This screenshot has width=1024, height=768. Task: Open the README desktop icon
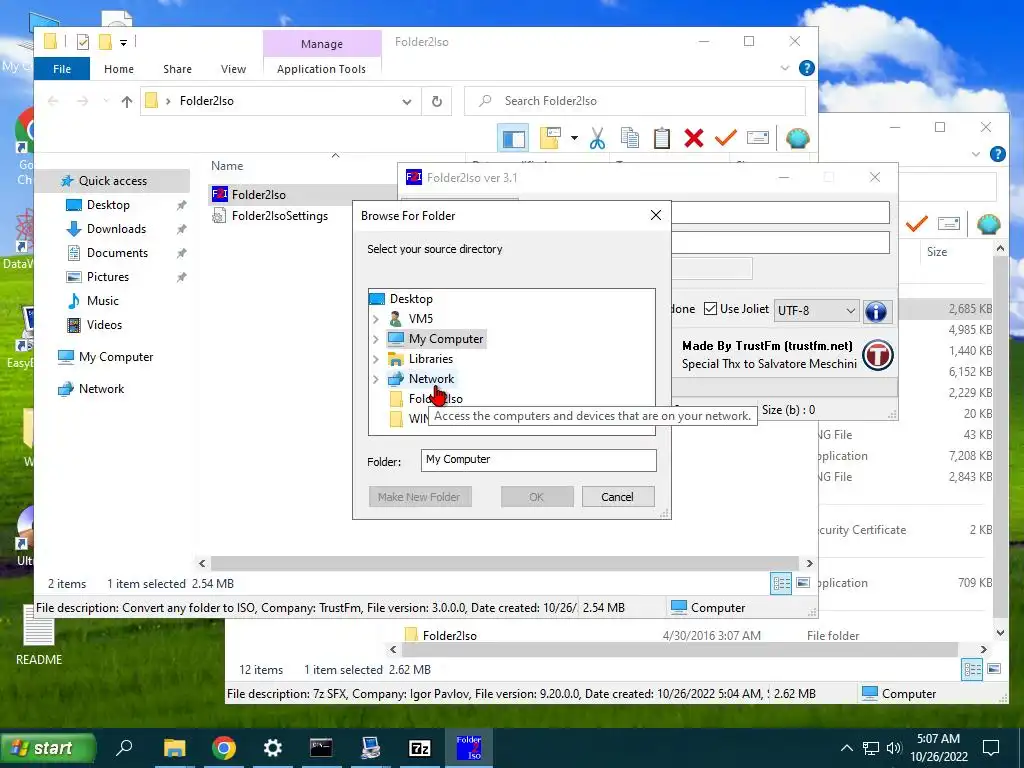pyautogui.click(x=39, y=635)
